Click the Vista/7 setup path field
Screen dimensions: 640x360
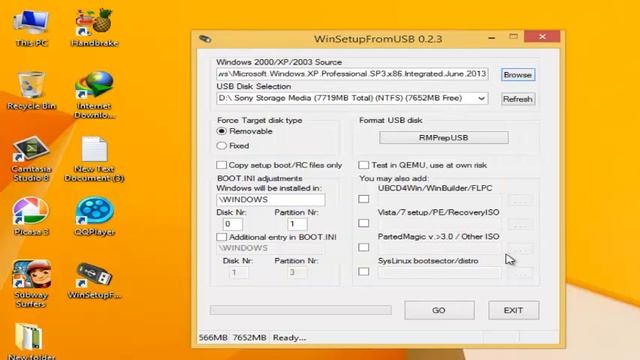tap(439, 224)
